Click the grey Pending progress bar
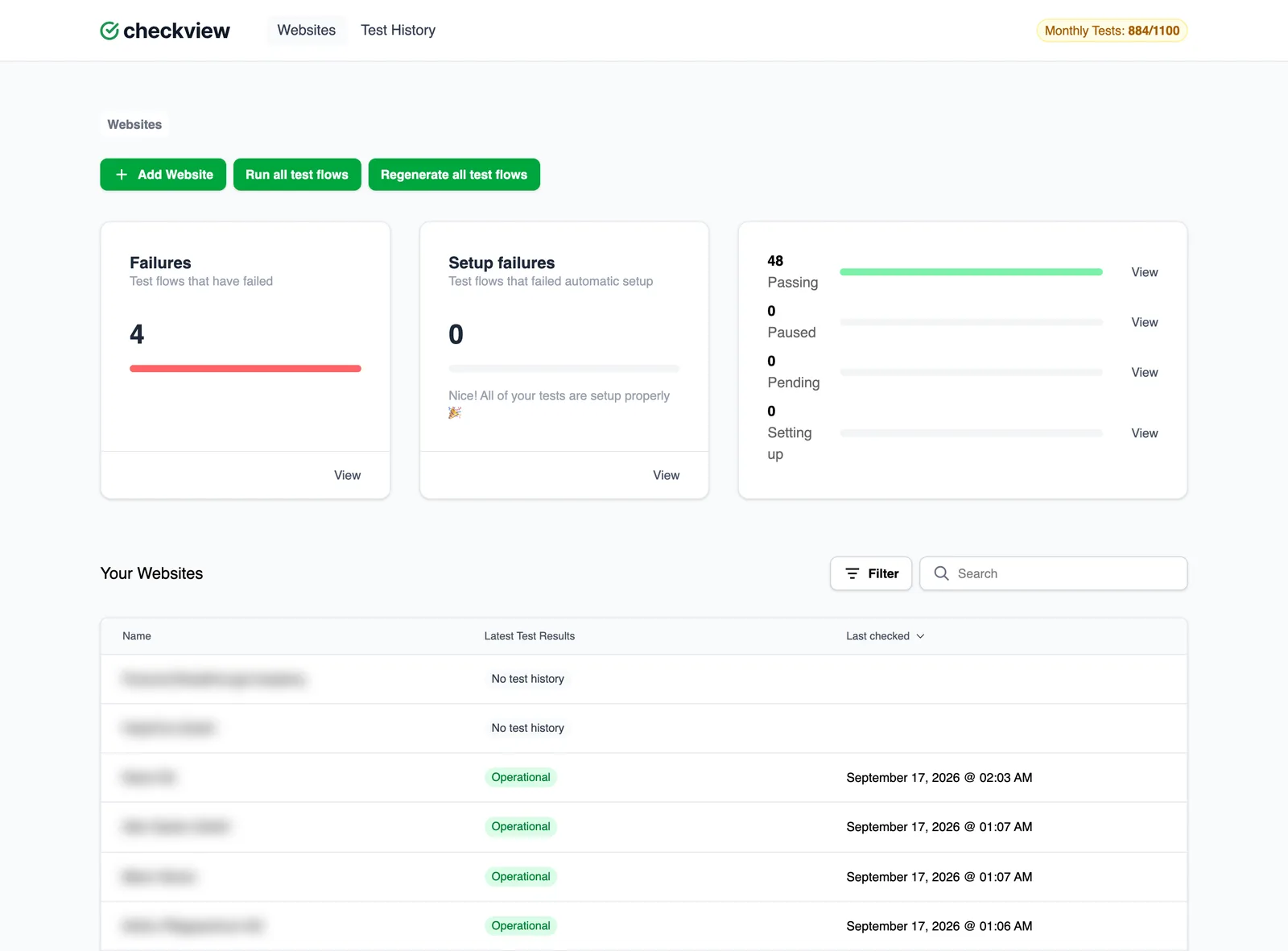The image size is (1288, 951). coord(971,372)
